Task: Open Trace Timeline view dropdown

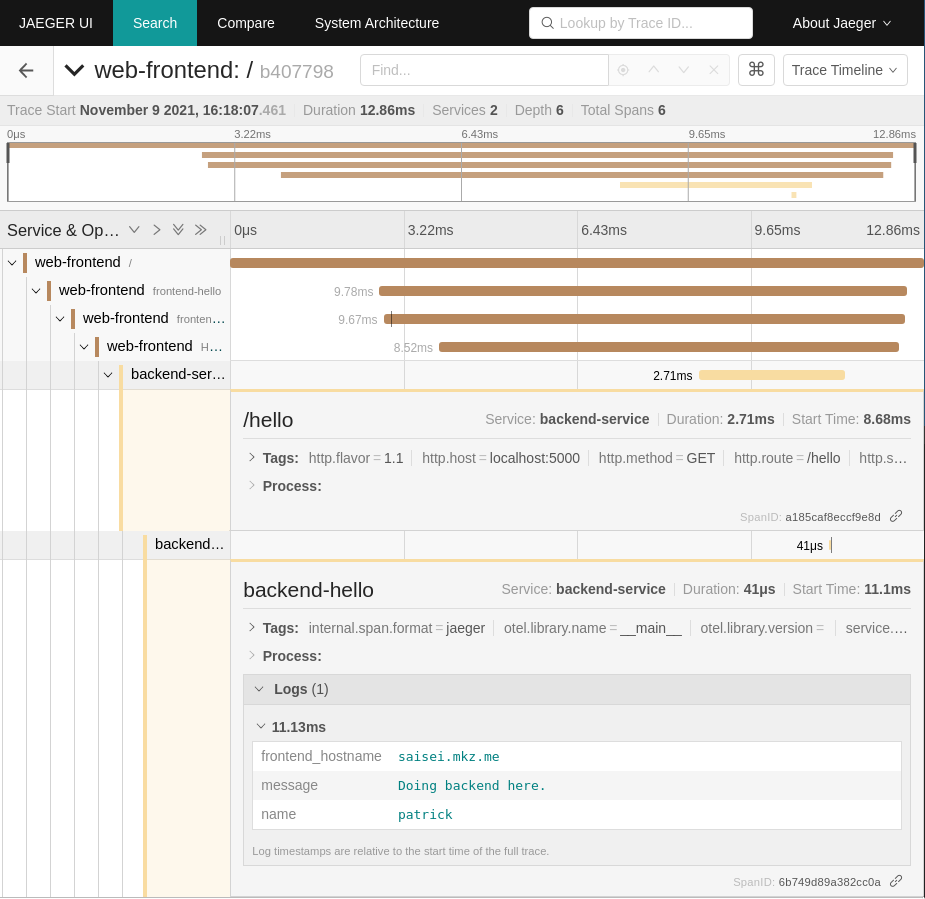Action: point(845,70)
